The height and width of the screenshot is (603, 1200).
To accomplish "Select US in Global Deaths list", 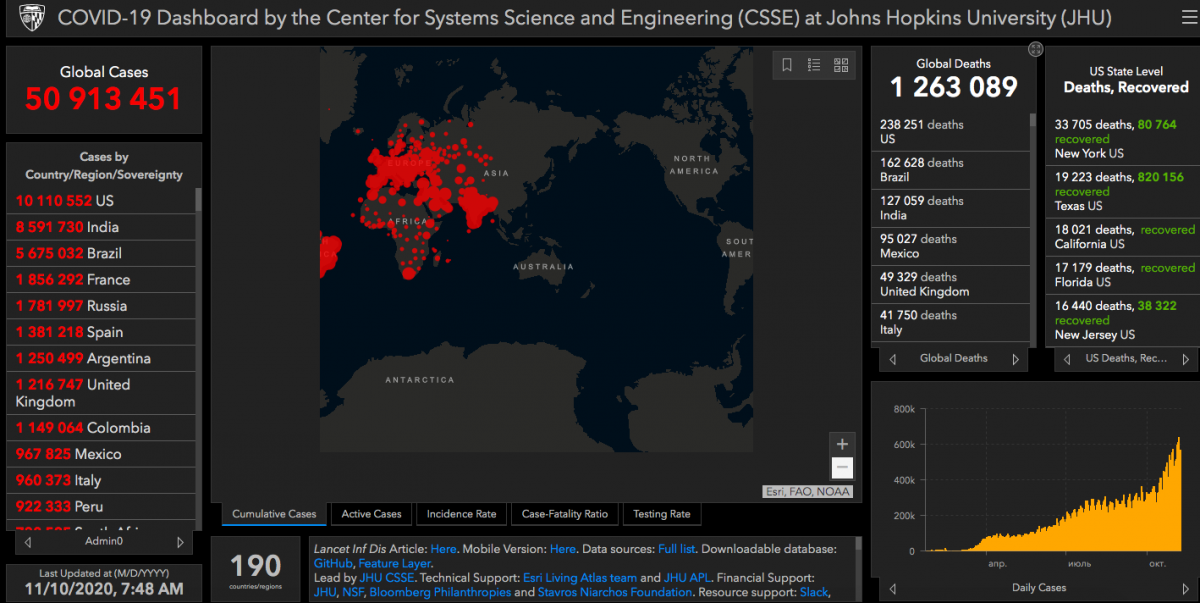I will tap(950, 132).
